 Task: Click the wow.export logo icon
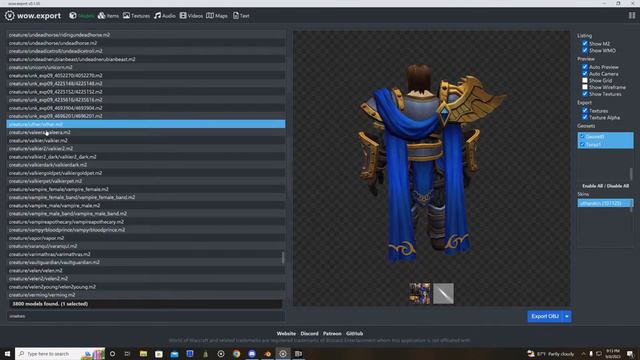[10, 16]
